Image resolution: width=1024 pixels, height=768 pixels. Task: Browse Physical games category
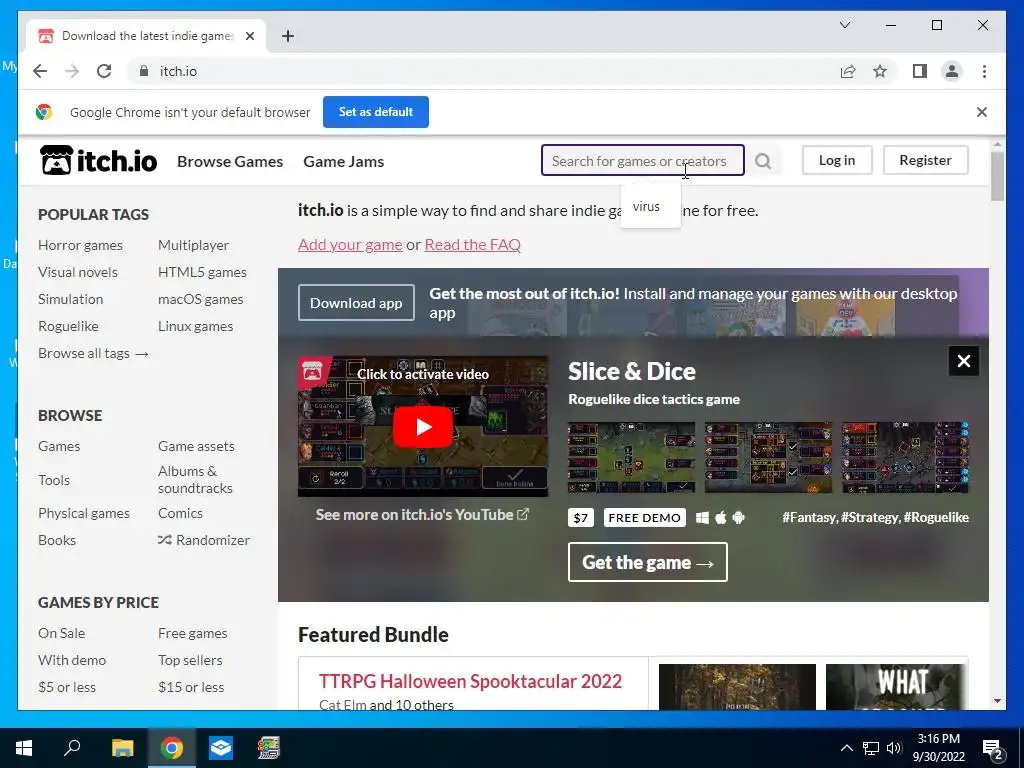click(84, 513)
